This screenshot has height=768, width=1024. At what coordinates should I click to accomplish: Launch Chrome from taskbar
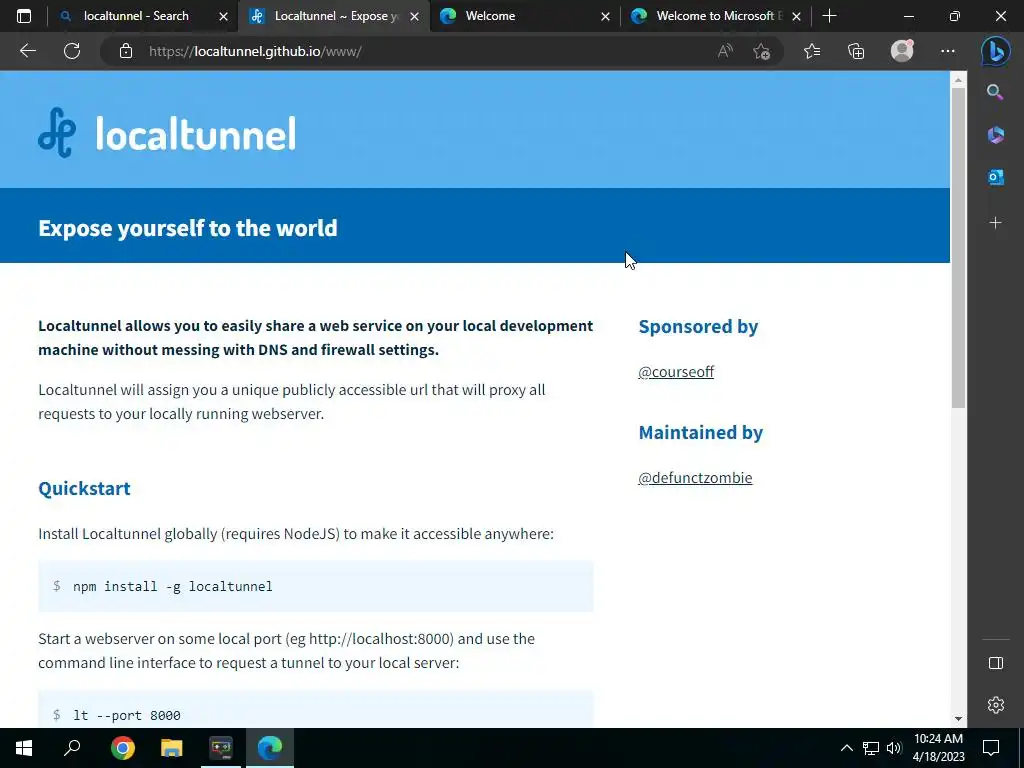(x=122, y=748)
